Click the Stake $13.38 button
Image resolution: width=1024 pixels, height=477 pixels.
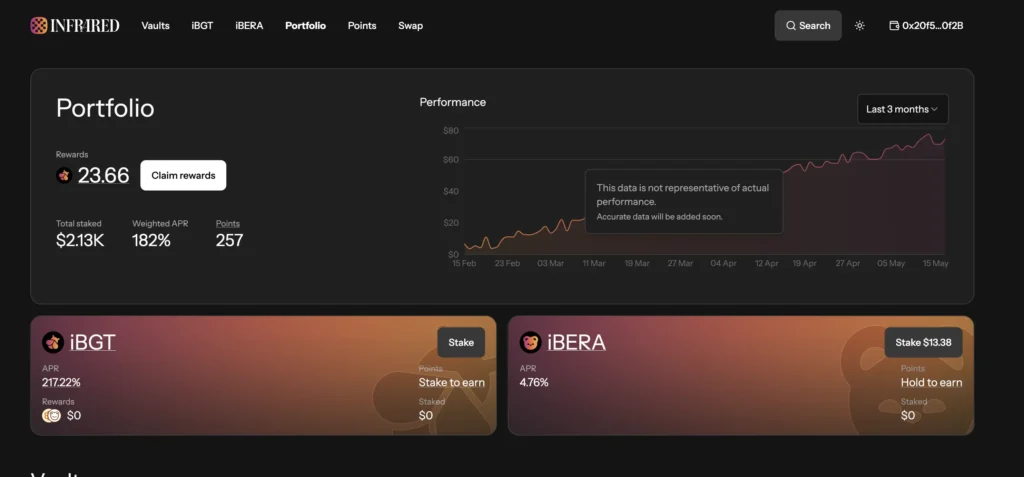point(923,342)
